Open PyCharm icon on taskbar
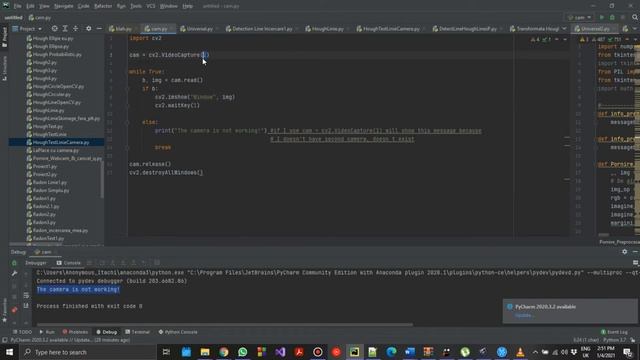 (x=354, y=352)
